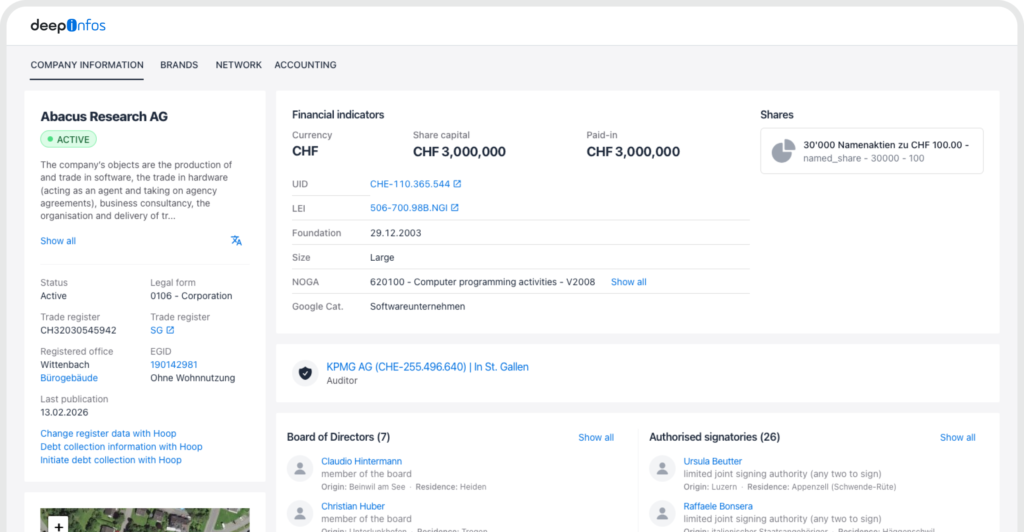The height and width of the screenshot is (532, 1024).
Task: Switch to the Brands tab
Action: coord(179,65)
